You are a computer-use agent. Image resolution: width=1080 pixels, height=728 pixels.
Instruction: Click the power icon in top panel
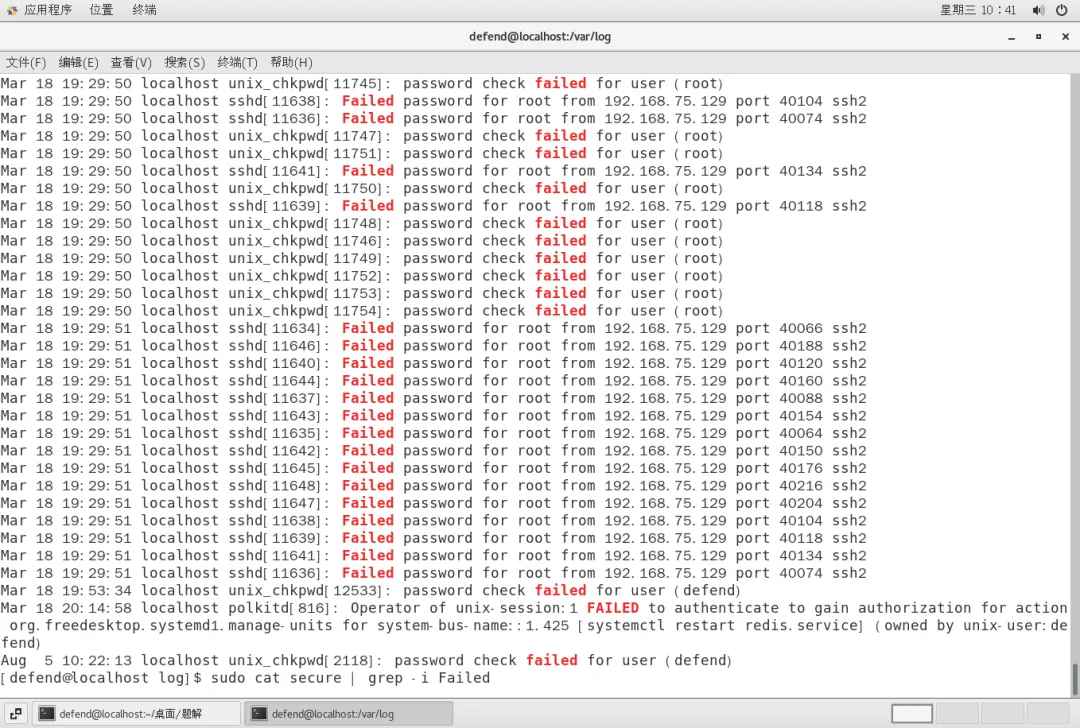[1061, 10]
